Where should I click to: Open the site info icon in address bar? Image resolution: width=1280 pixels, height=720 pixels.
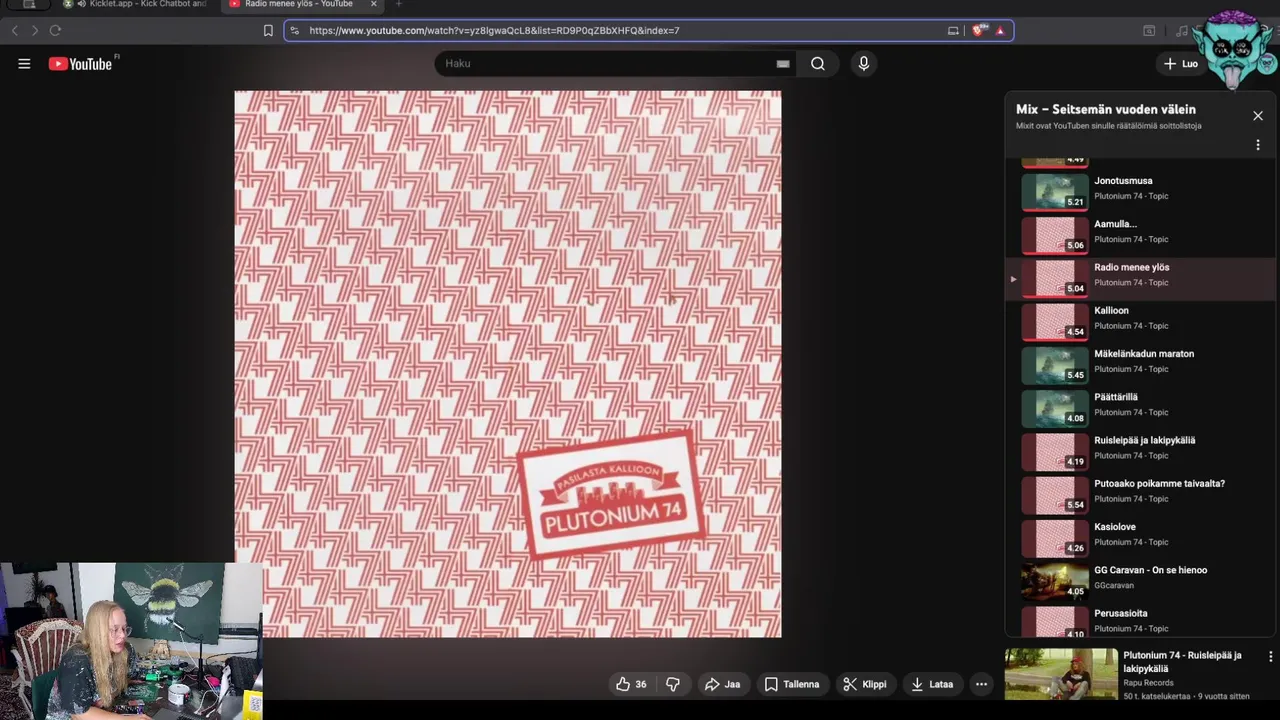click(x=294, y=31)
